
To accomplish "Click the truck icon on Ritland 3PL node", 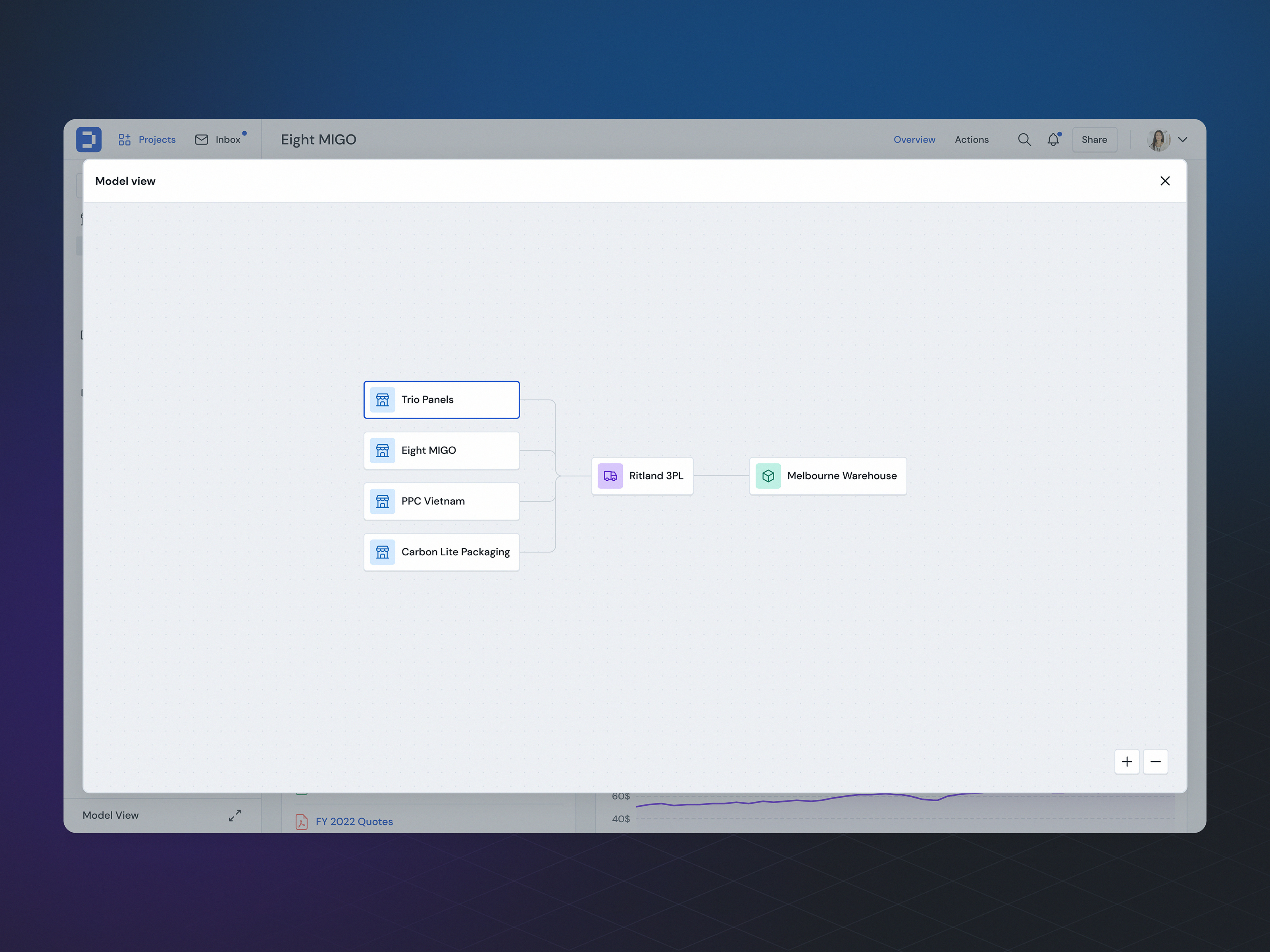I will (x=610, y=476).
